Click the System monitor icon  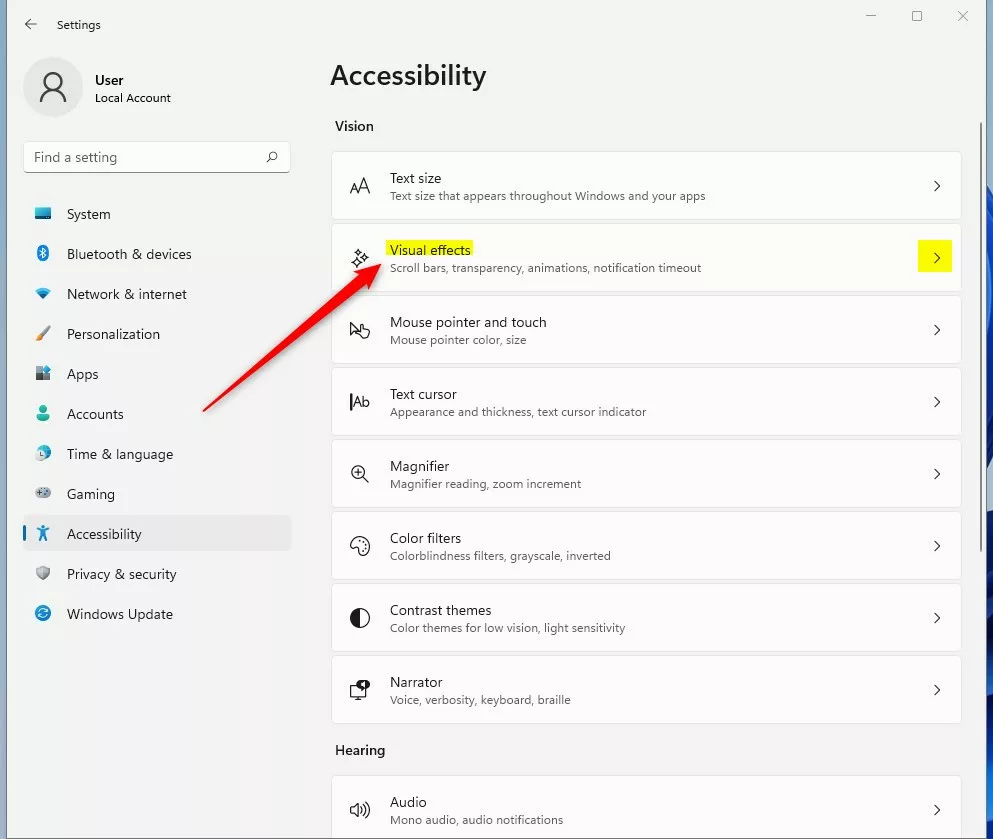(x=43, y=214)
